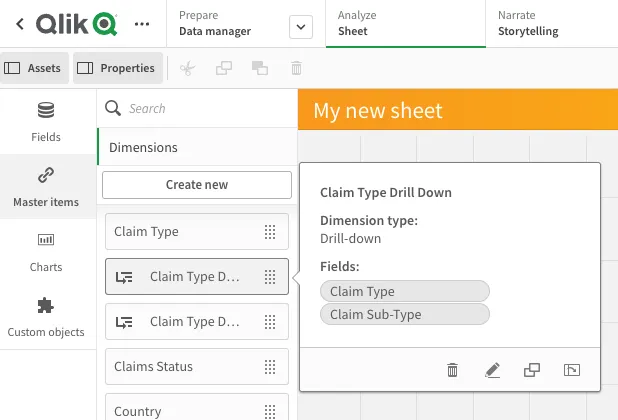Switch to Narrate Storytelling tab
Screen dimensions: 618x420
(x=551, y=23)
